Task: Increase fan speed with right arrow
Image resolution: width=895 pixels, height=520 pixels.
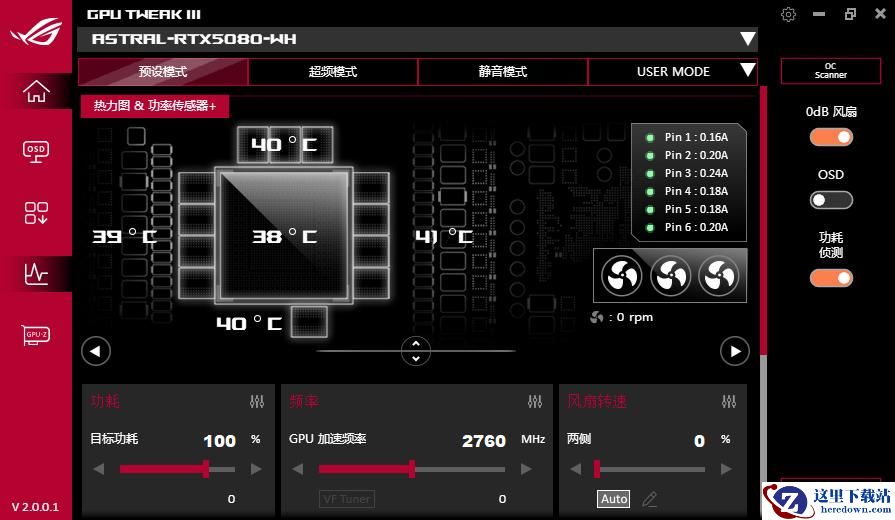Action: (x=726, y=469)
